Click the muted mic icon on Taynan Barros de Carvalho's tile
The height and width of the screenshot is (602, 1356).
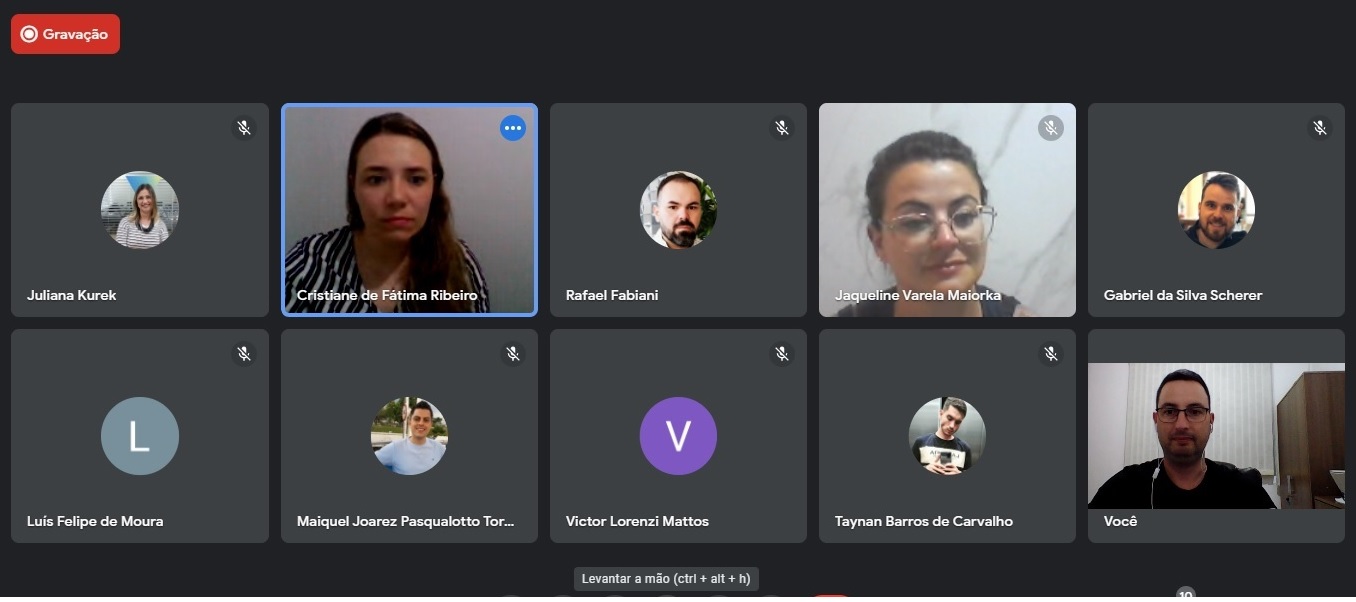[x=1050, y=354]
